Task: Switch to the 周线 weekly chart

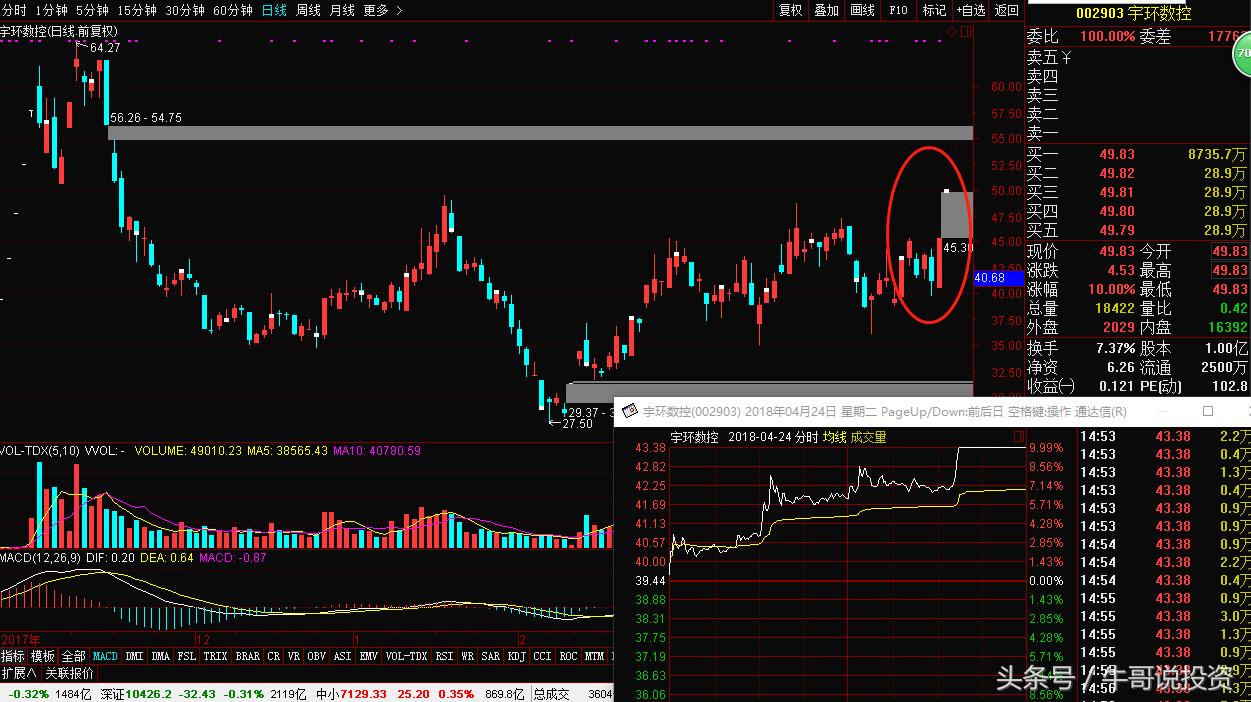Action: coord(308,10)
